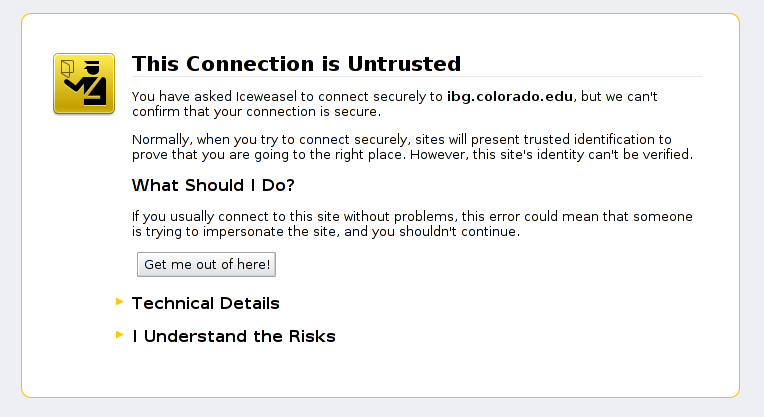
Task: Click the officer figure in the yellow icon
Action: point(89,83)
